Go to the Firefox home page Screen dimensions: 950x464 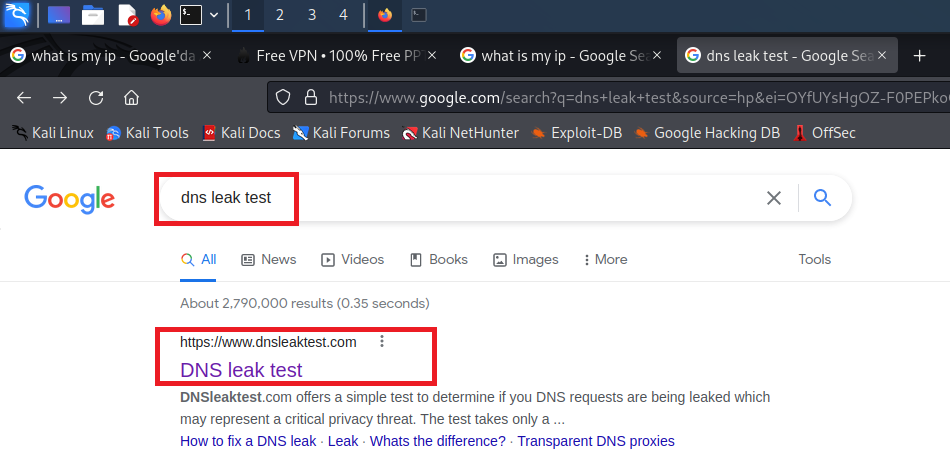click(130, 98)
